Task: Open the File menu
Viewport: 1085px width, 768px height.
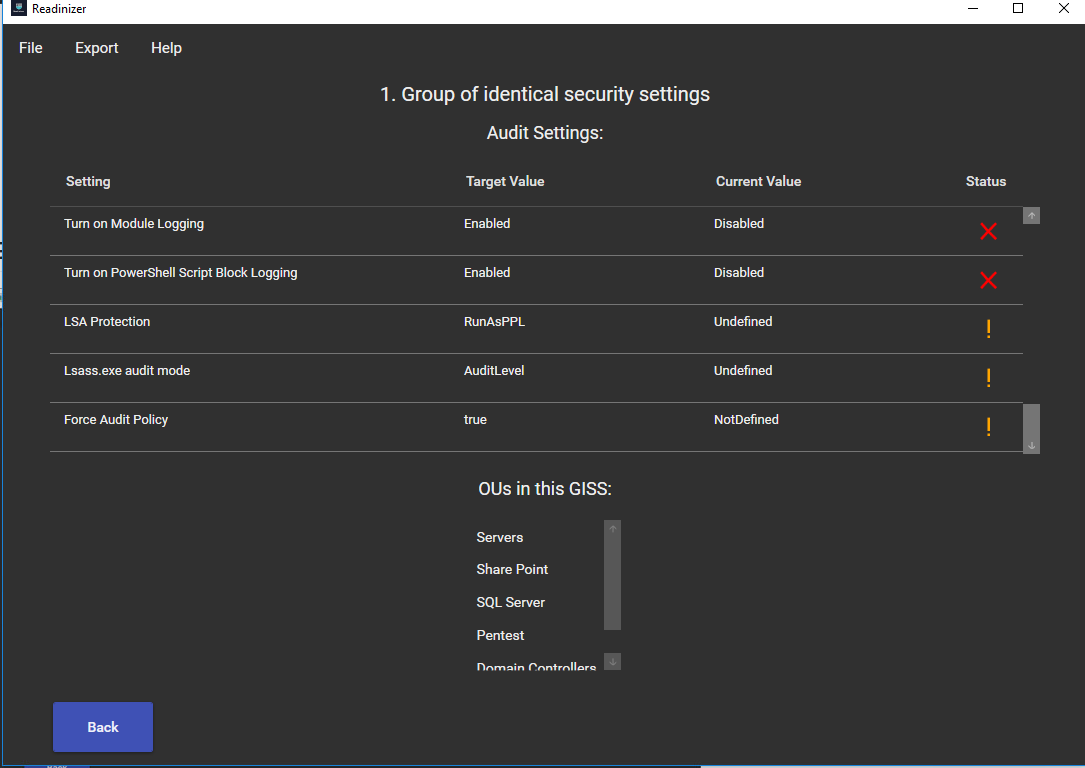Action: coord(30,47)
